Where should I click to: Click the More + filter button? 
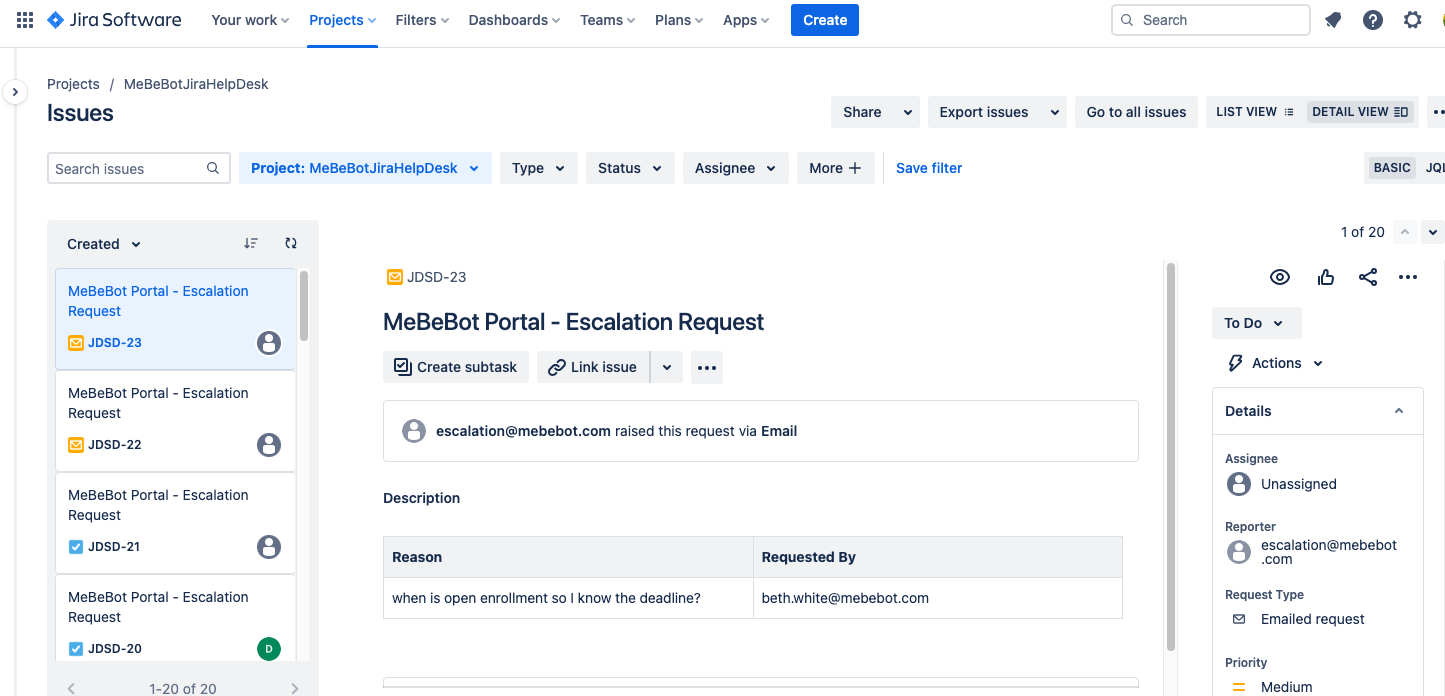coord(836,168)
